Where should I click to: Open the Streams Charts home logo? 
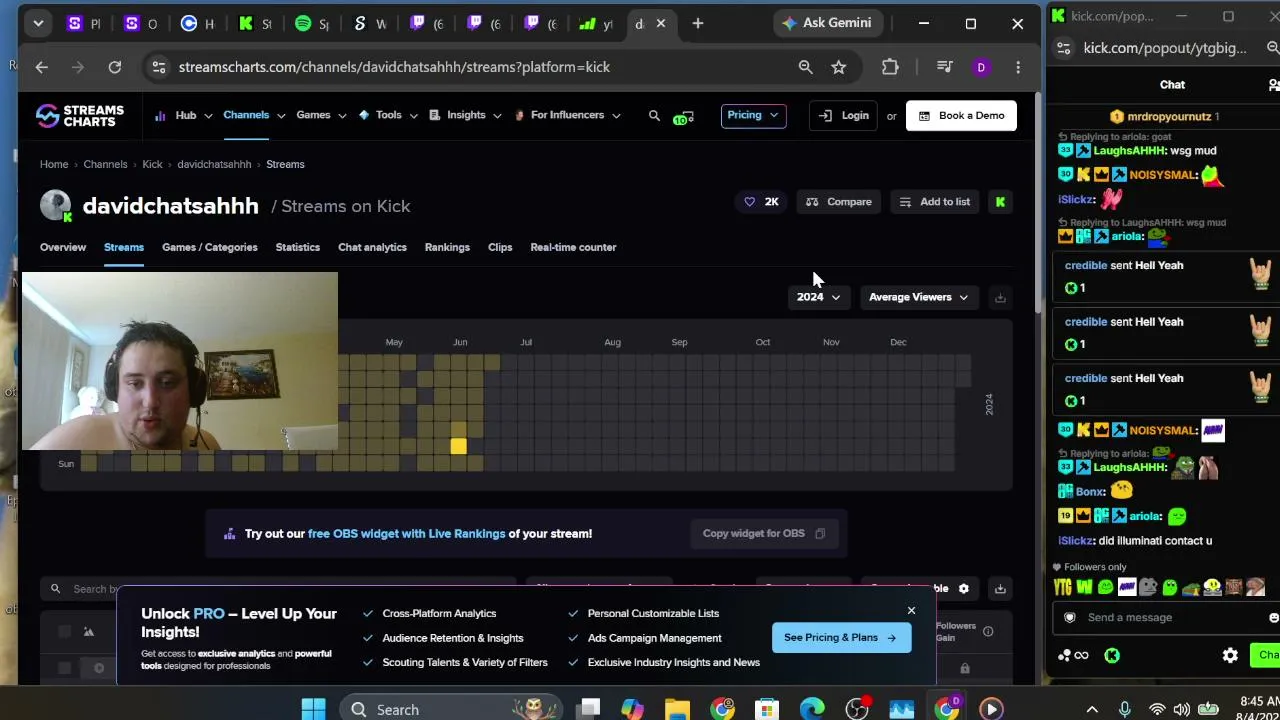[80, 116]
